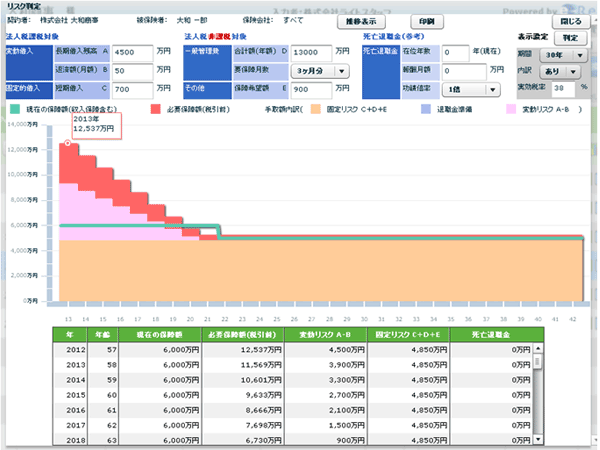Click the 死亡退職金(参考) section heading

click(x=394, y=37)
